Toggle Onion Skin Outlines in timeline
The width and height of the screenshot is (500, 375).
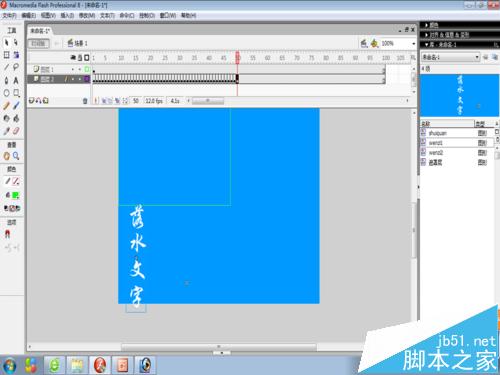point(110,100)
